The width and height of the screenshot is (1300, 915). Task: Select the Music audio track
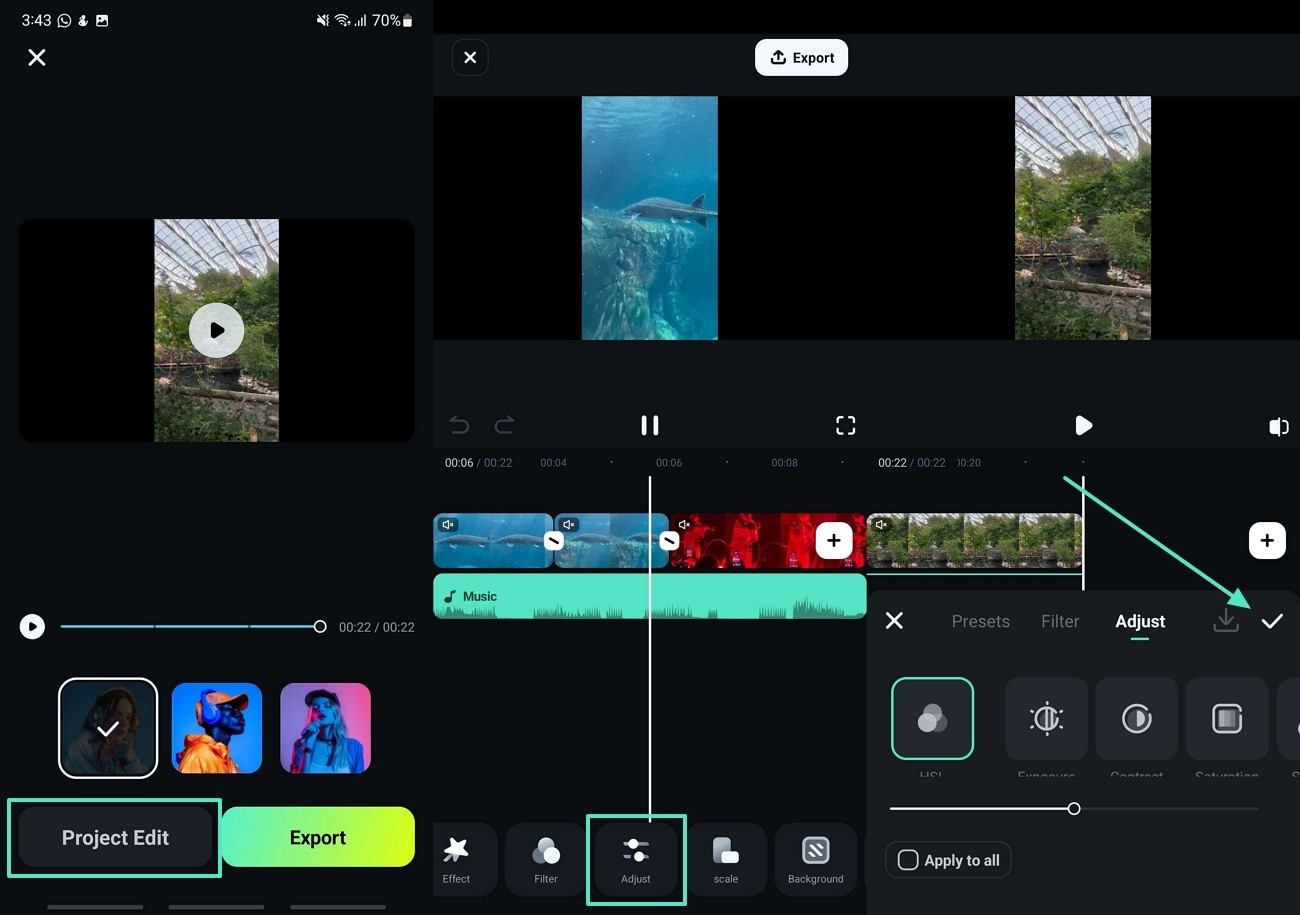click(x=649, y=596)
